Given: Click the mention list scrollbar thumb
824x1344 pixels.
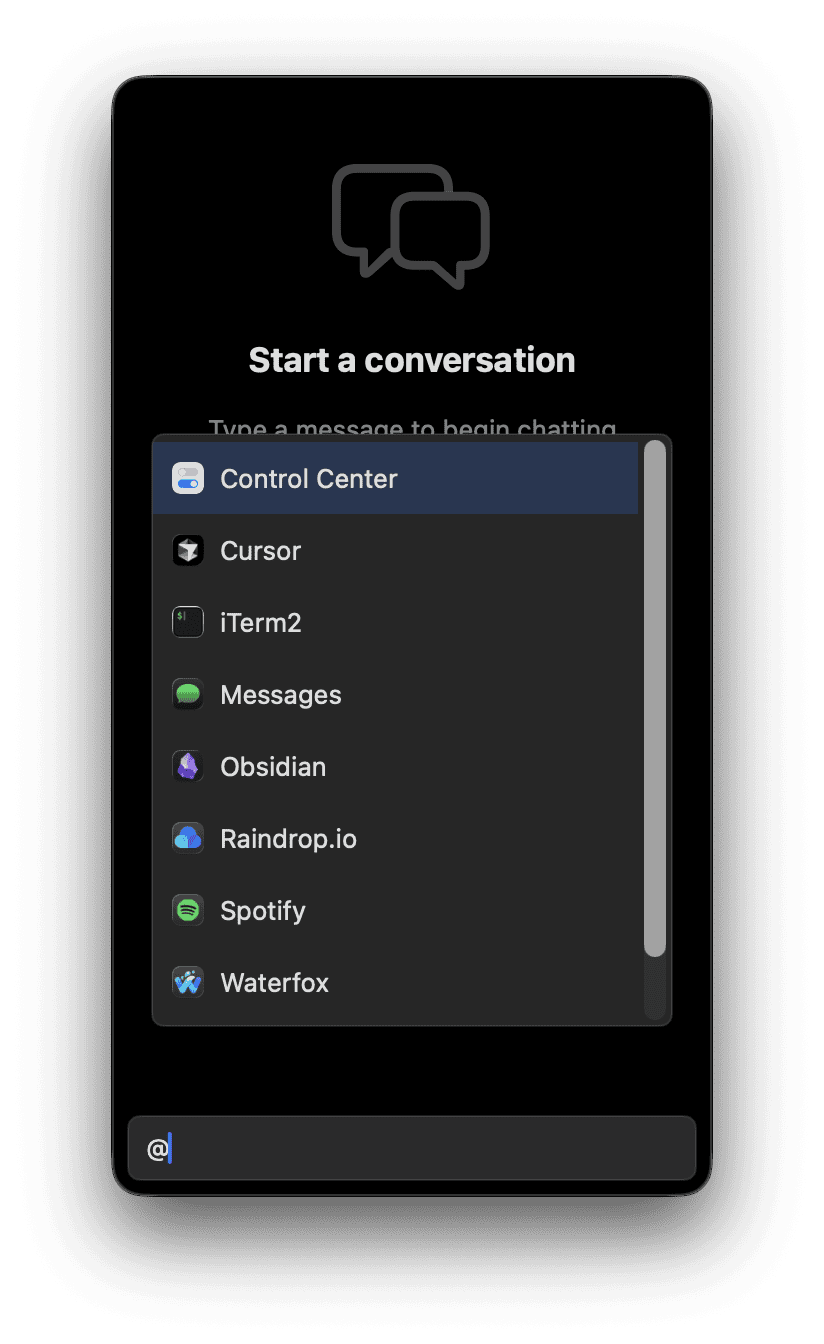Looking at the screenshot, I should 655,699.
